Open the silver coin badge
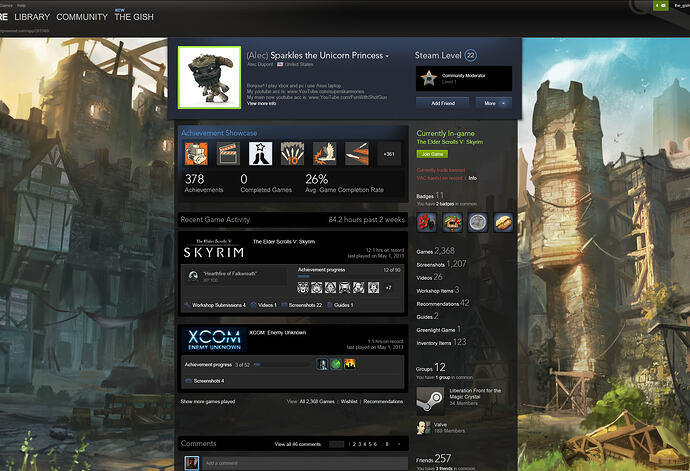This screenshot has width=690, height=471. [x=478, y=222]
